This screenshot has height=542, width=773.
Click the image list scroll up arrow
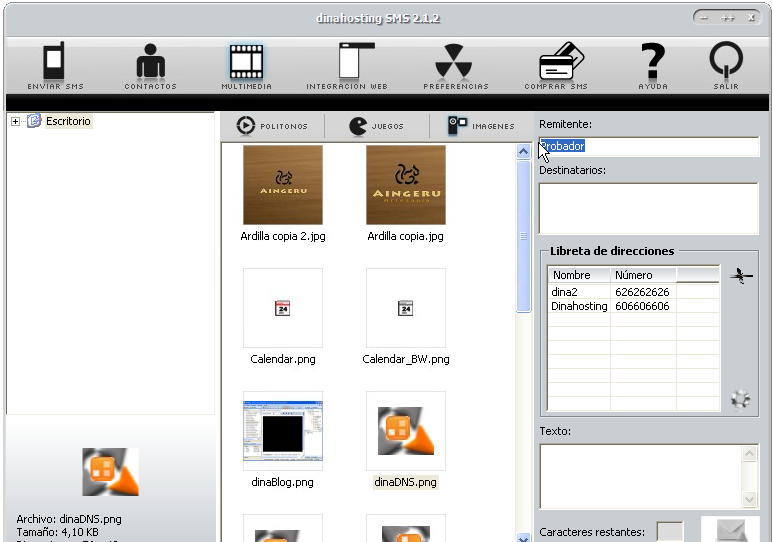(x=524, y=151)
